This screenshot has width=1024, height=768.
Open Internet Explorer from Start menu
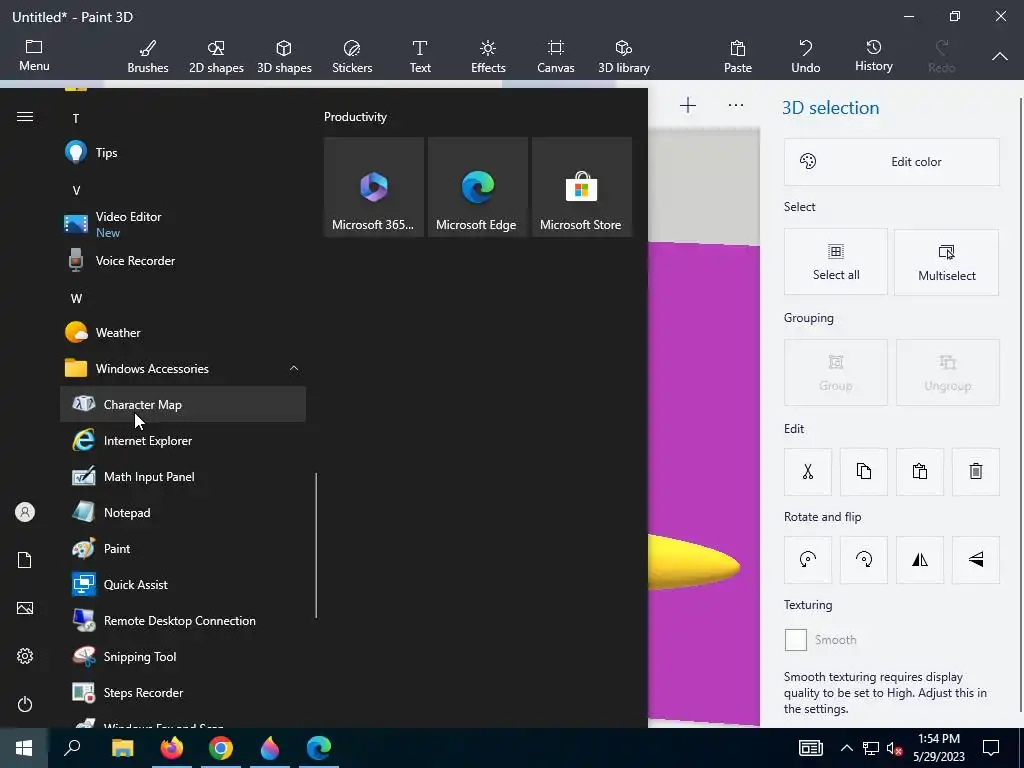tap(183, 441)
